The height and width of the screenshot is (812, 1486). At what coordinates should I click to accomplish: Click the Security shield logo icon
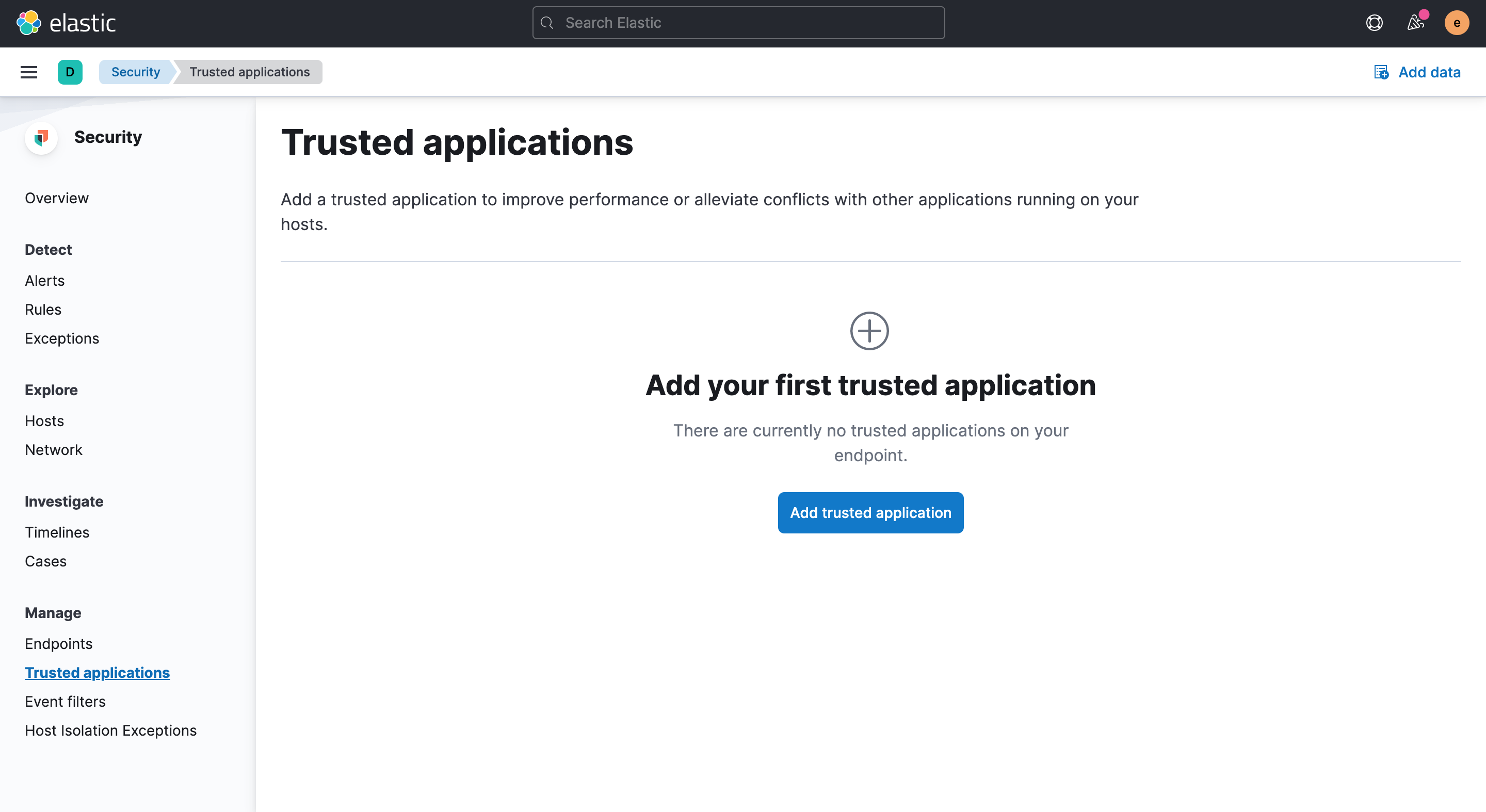click(41, 137)
